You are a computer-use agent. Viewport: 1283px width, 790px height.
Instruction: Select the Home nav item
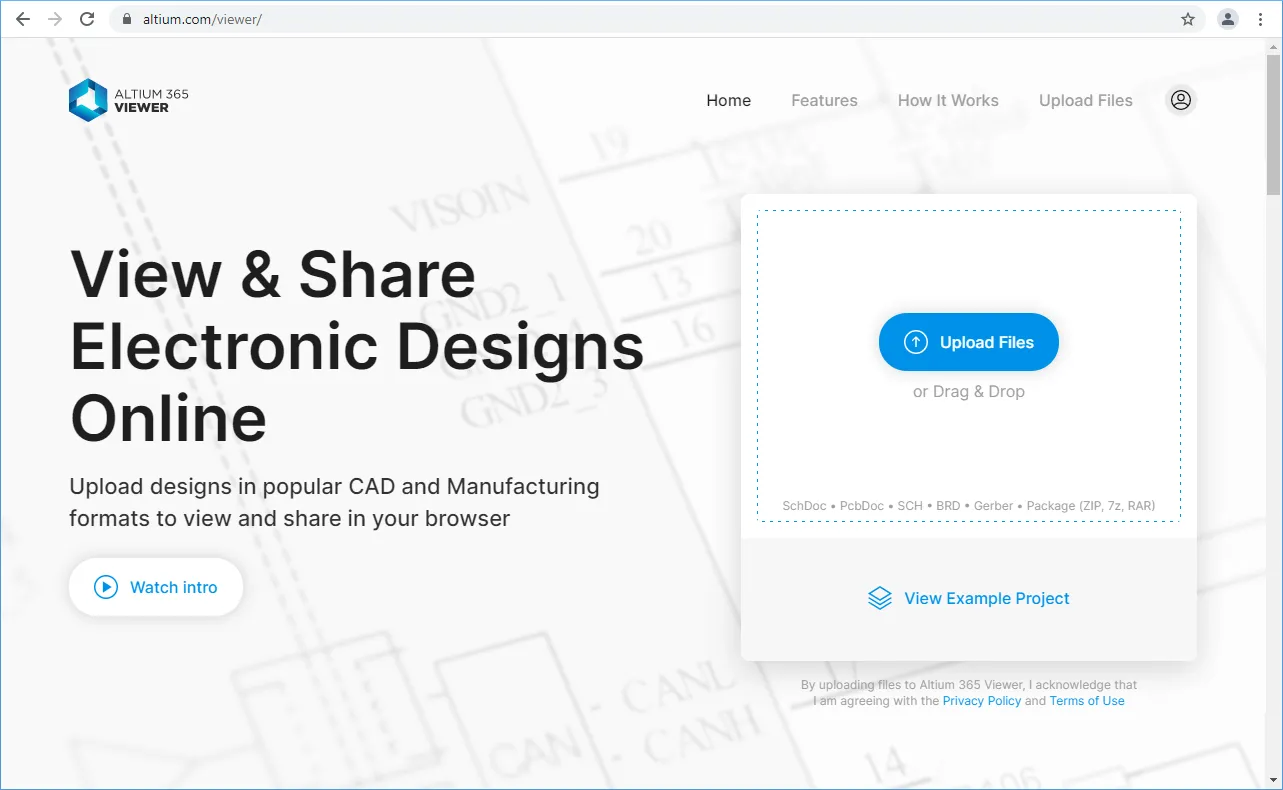(x=728, y=100)
